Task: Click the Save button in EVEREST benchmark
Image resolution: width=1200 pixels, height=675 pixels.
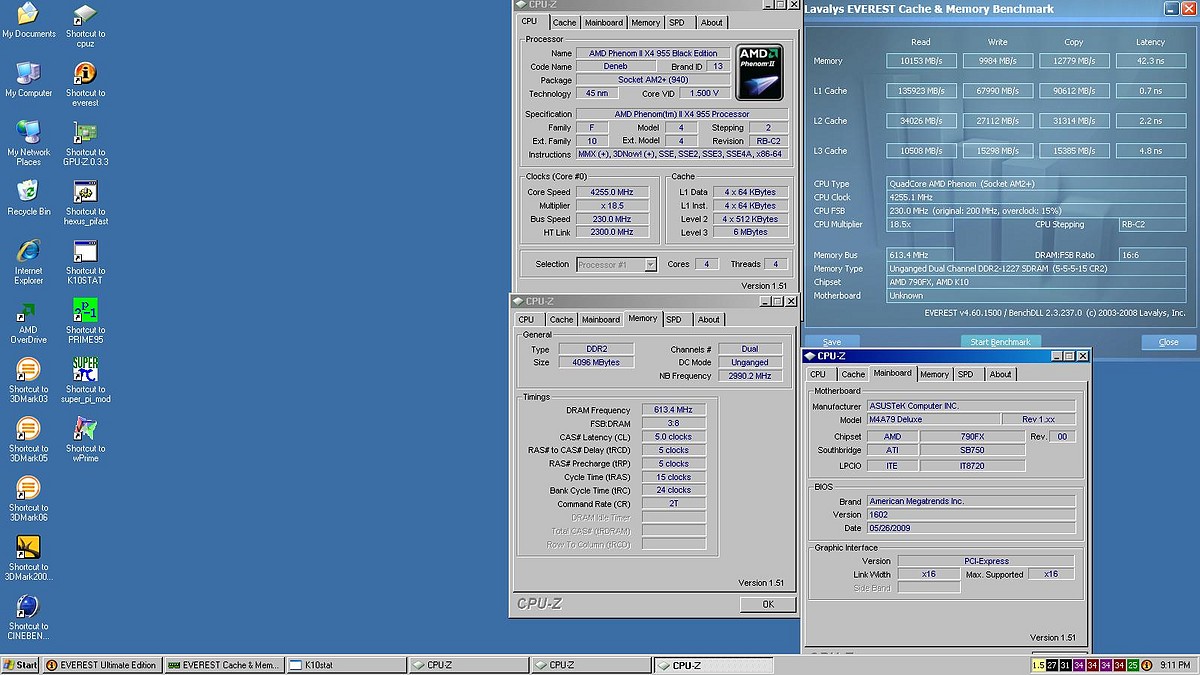Action: click(x=832, y=342)
